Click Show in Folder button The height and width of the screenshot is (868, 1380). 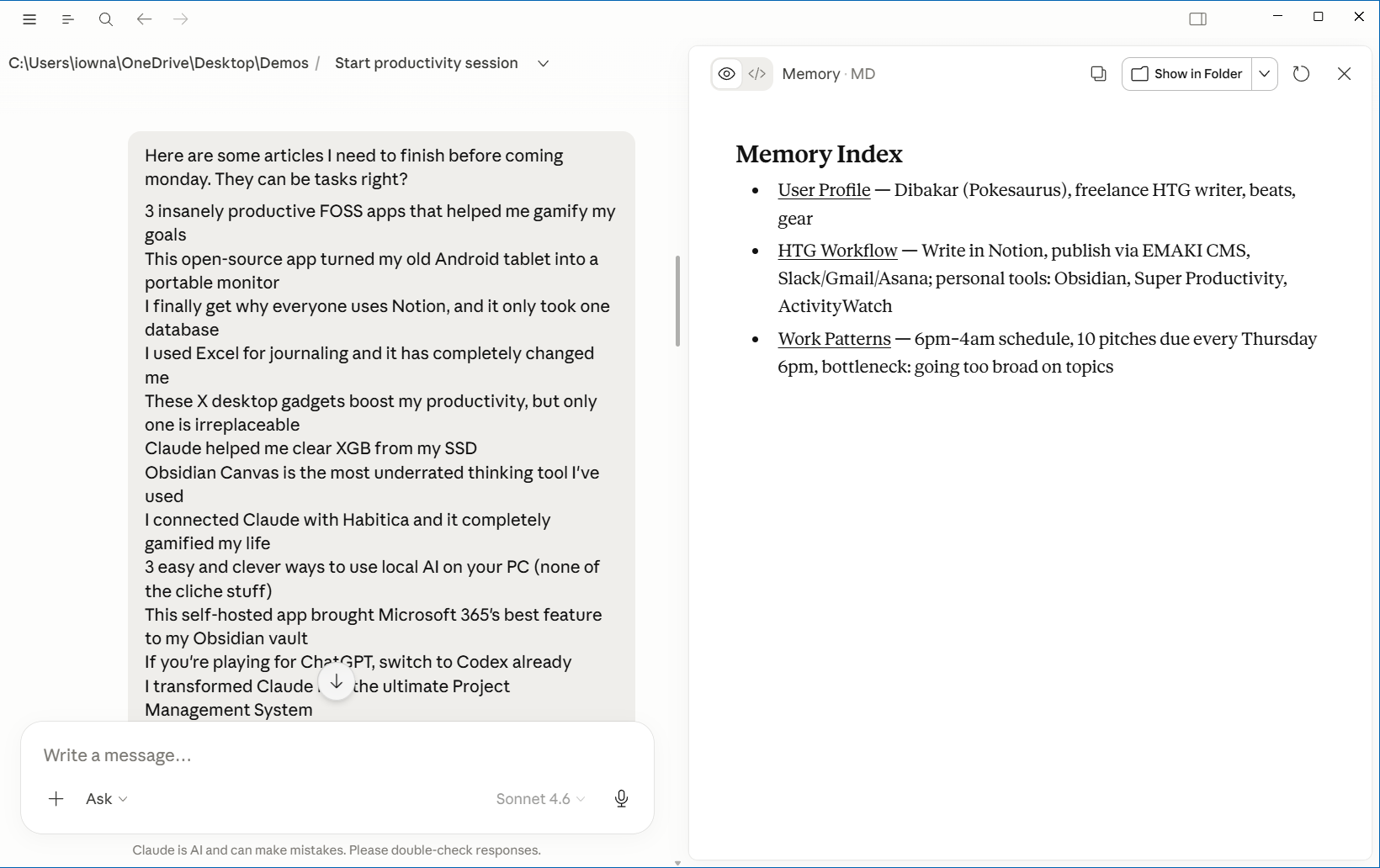1186,74
